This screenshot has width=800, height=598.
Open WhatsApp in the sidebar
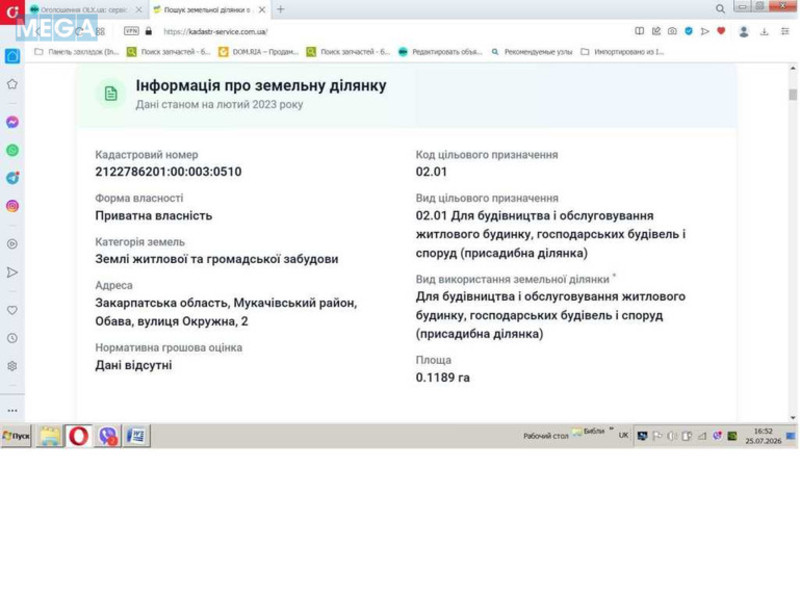click(12, 150)
